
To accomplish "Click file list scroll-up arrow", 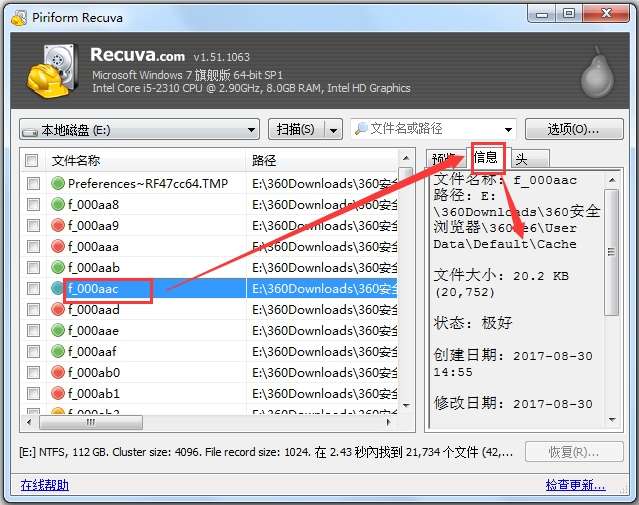I will click(406, 158).
